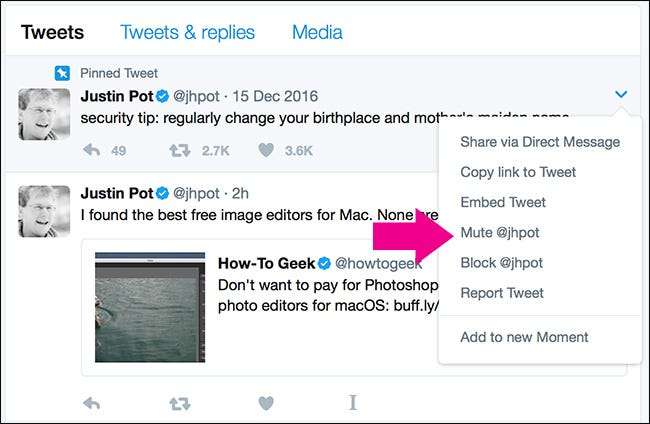The height and width of the screenshot is (424, 650).
Task: Click Justin Pot's verified badge on pinned tweet
Action: tap(161, 97)
